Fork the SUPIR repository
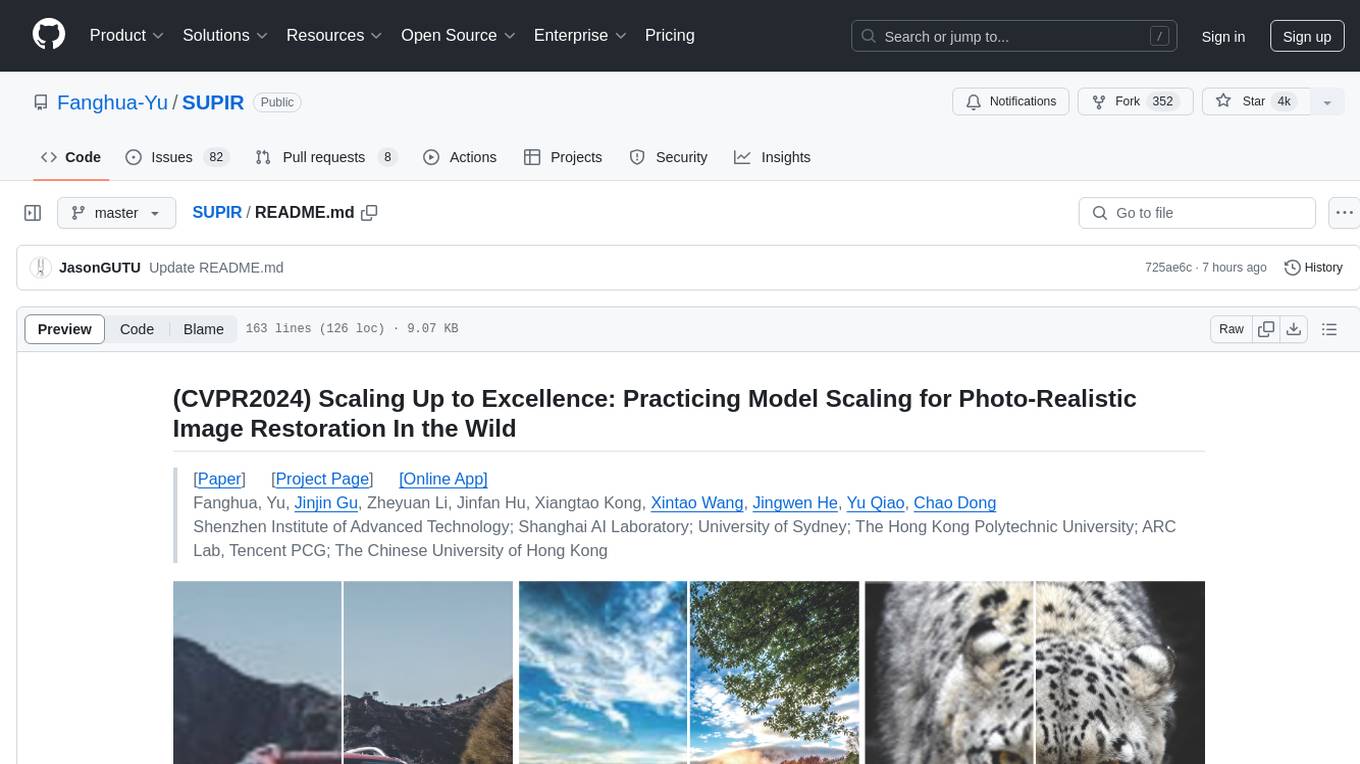 pyautogui.click(x=1133, y=102)
